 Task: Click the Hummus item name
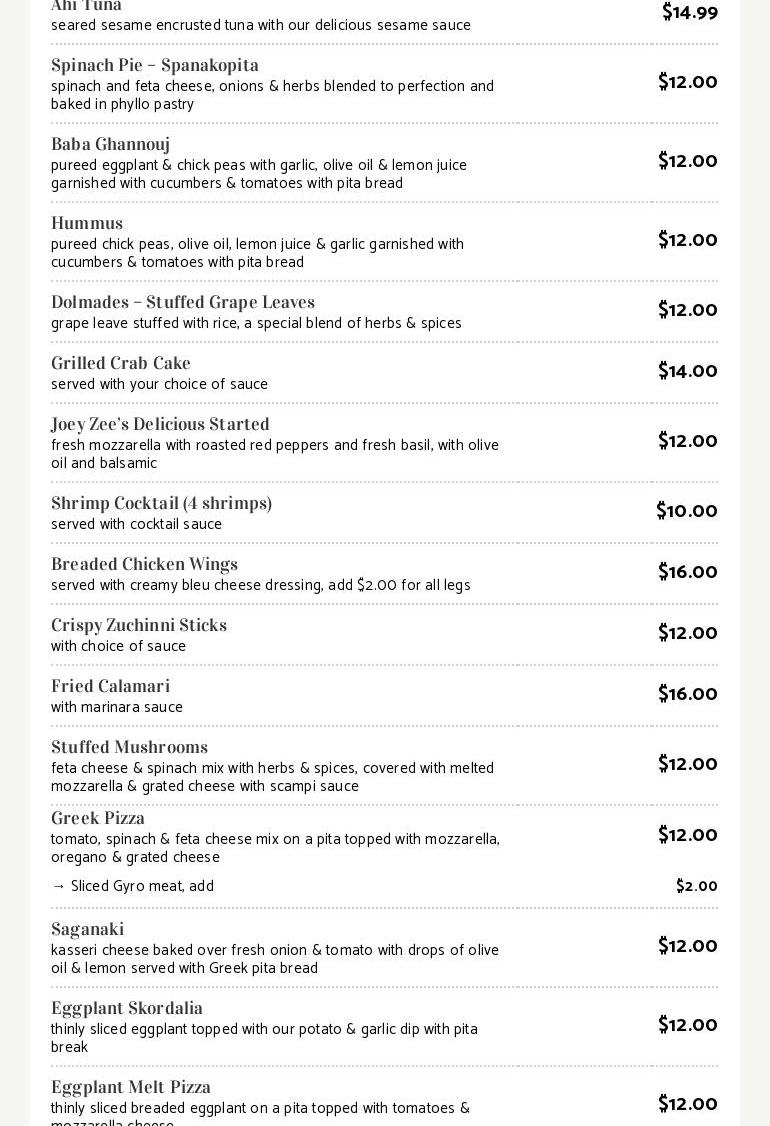coord(87,224)
